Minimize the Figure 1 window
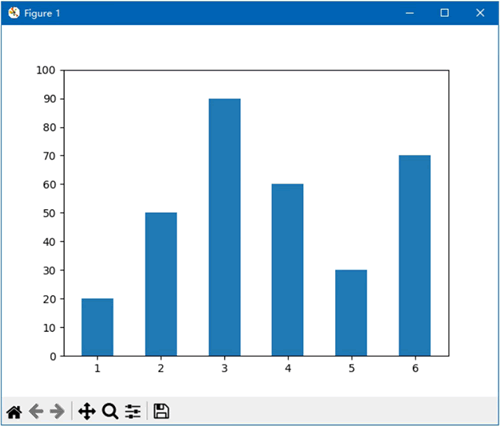The image size is (500, 427). point(410,13)
